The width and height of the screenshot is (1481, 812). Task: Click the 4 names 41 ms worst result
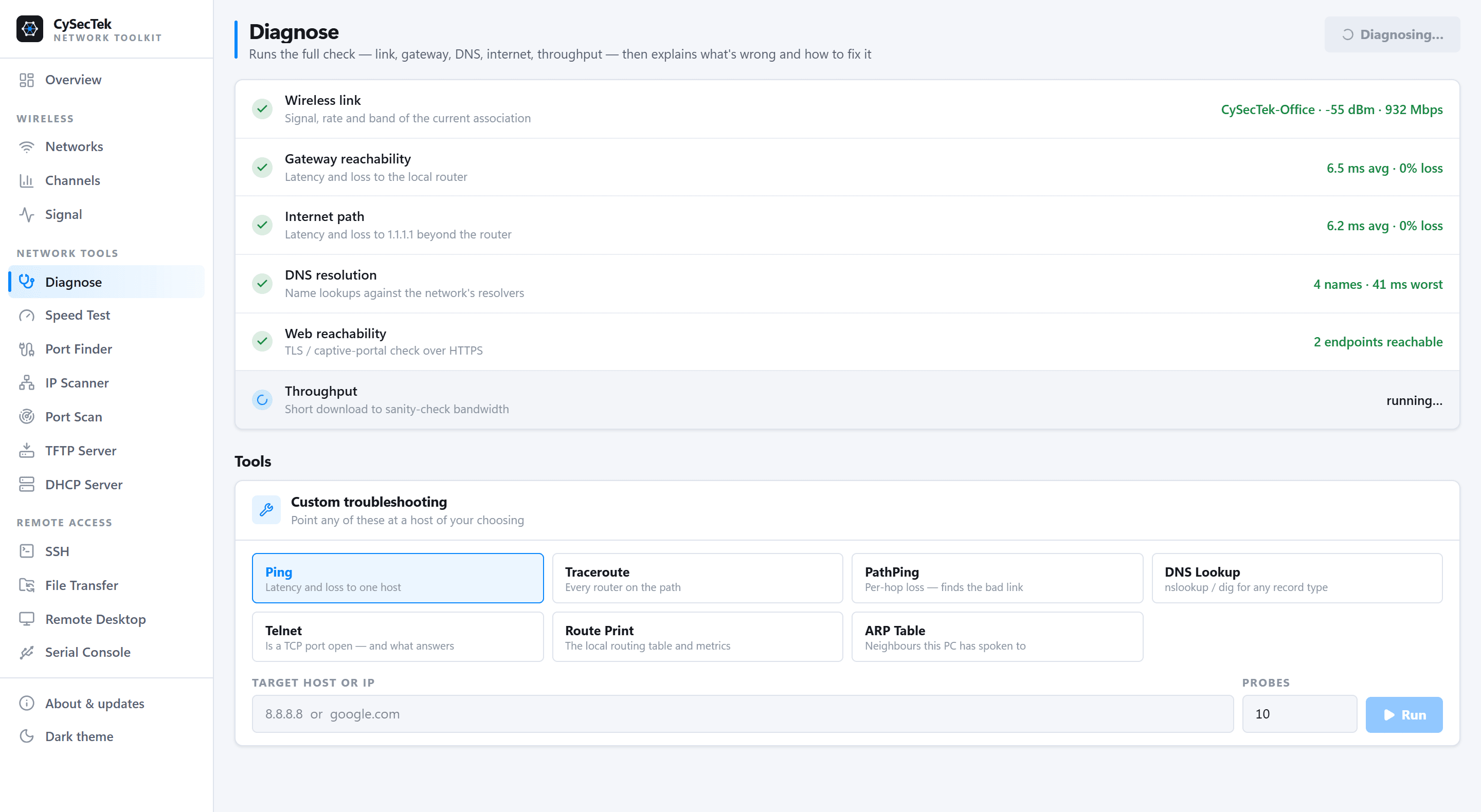[1378, 284]
